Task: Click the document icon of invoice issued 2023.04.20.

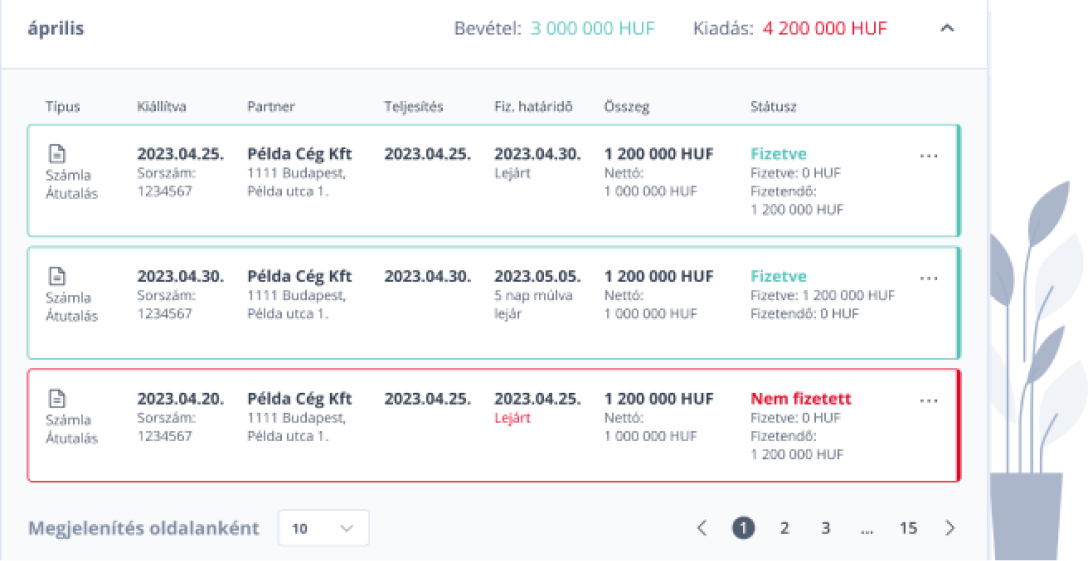Action: click(57, 398)
